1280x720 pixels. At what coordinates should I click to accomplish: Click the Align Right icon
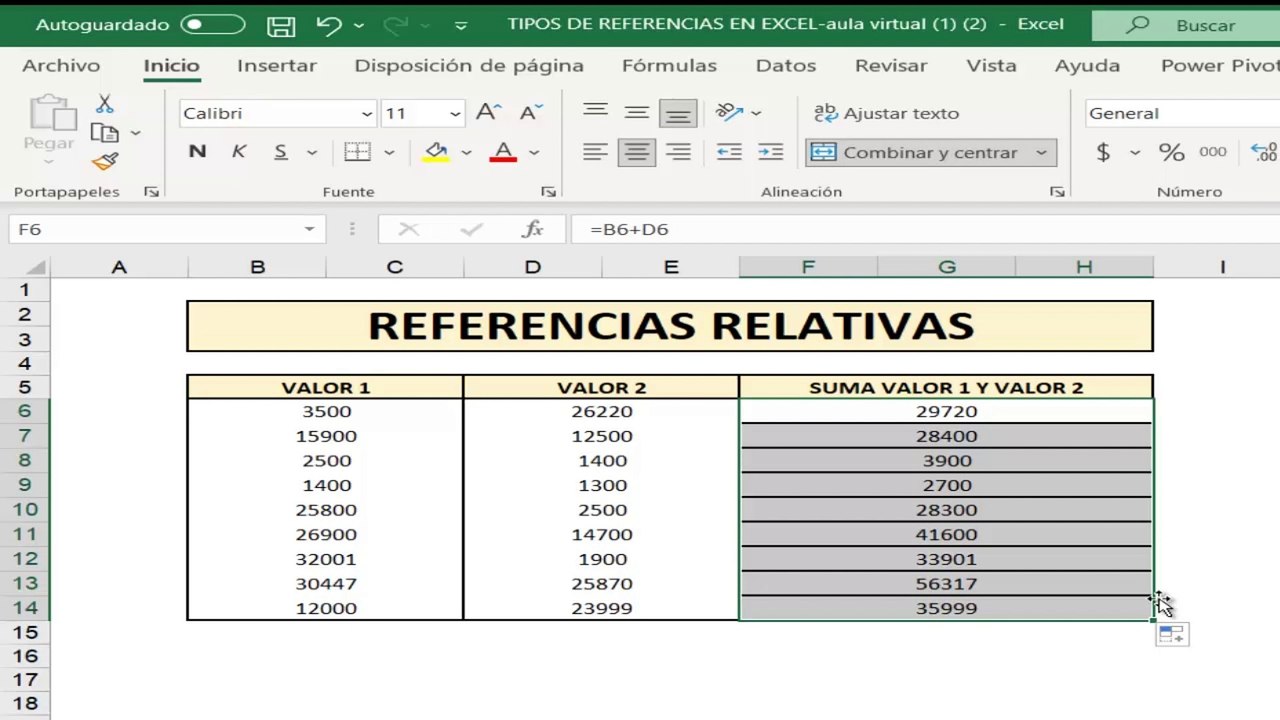tap(678, 152)
